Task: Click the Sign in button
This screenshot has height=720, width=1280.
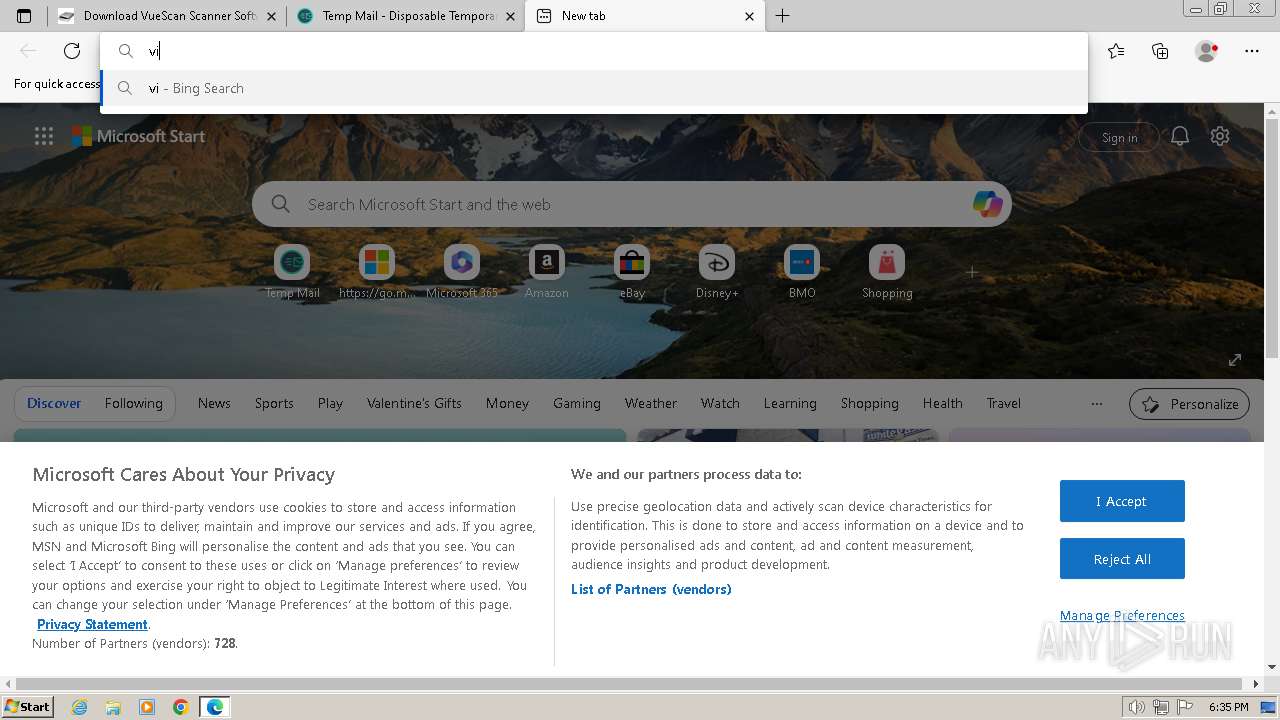Action: pos(1119,138)
